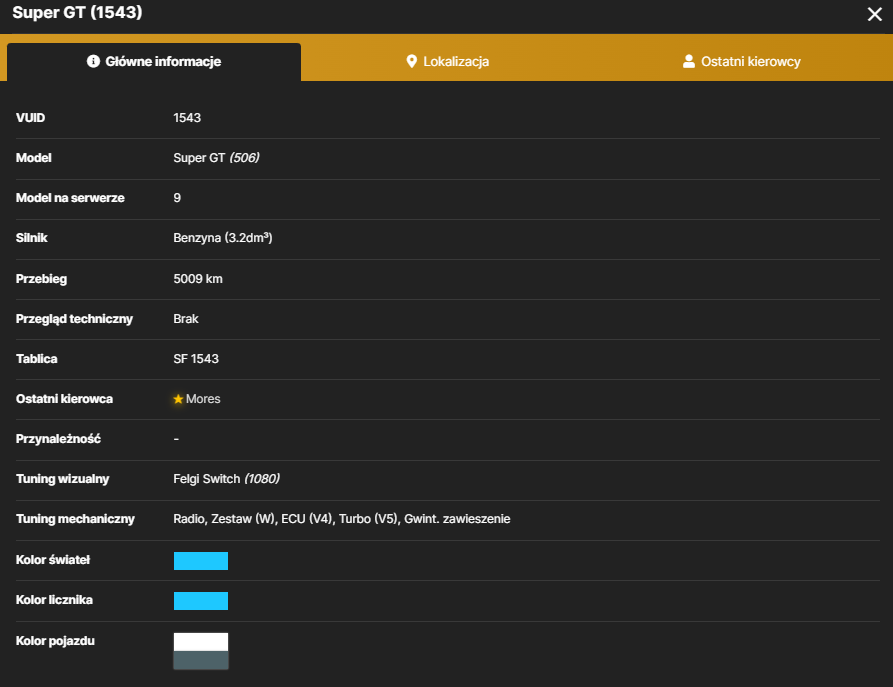The width and height of the screenshot is (893, 687).
Task: Click the info icon on Główne informacje tab
Action: pyautogui.click(x=93, y=61)
